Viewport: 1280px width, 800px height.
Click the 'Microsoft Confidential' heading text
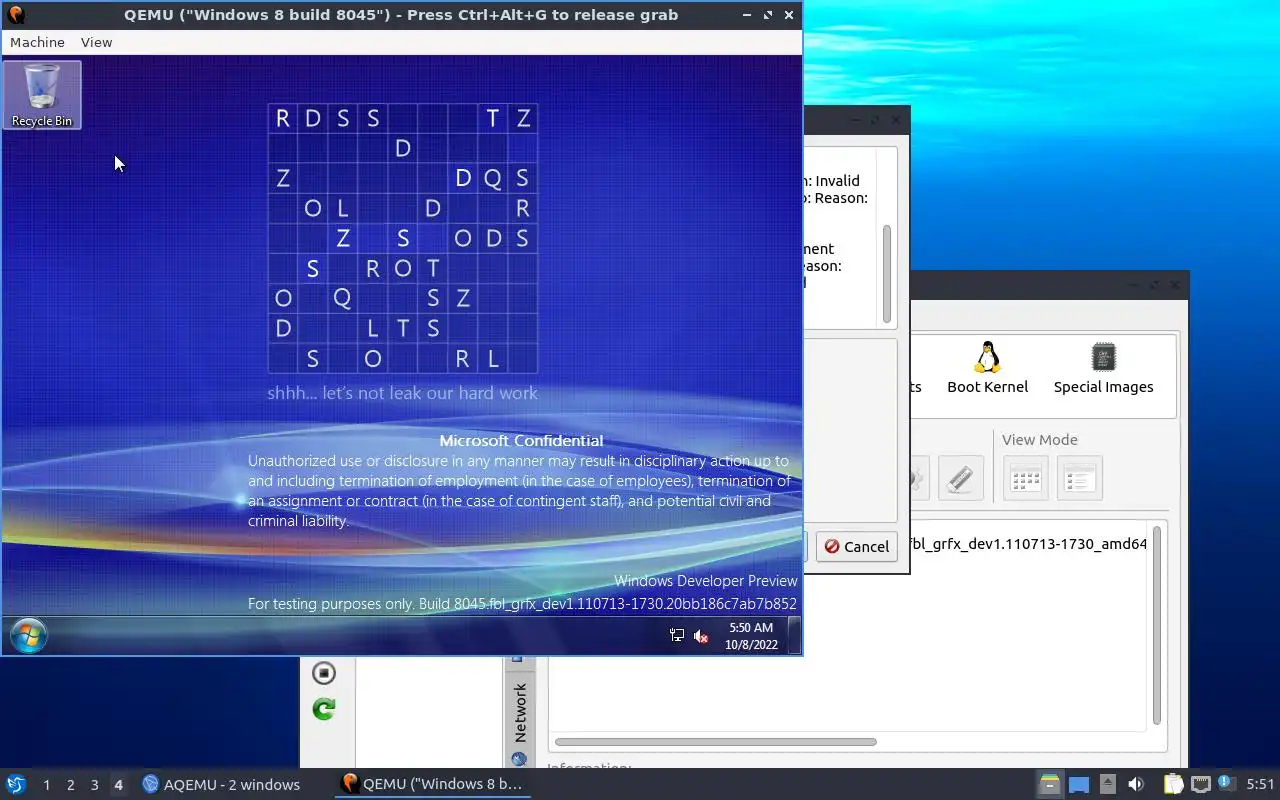(521, 440)
